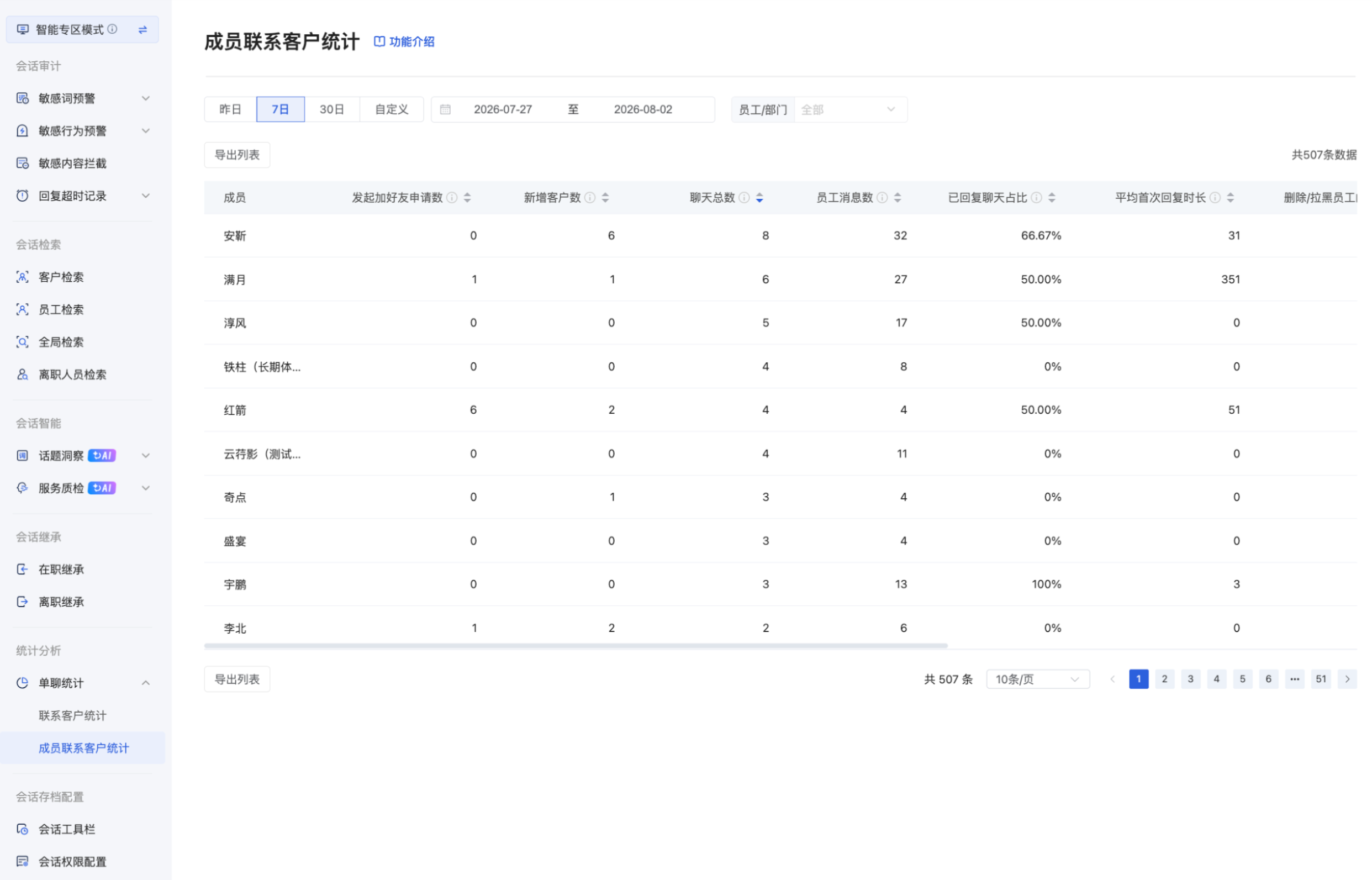Screen dimensions: 1372x880
Task: Sort by 员工消息数 column arrows
Action: (x=898, y=198)
